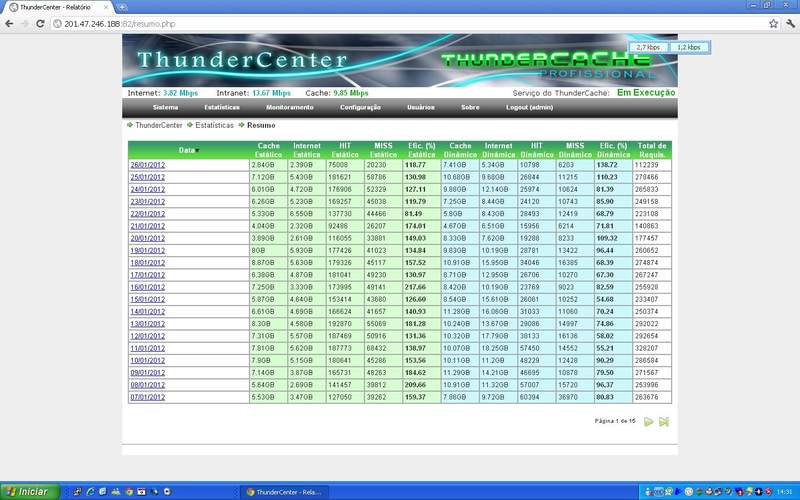Open report for 21/01/2012
Image resolution: width=800 pixels, height=500 pixels.
coord(147,226)
